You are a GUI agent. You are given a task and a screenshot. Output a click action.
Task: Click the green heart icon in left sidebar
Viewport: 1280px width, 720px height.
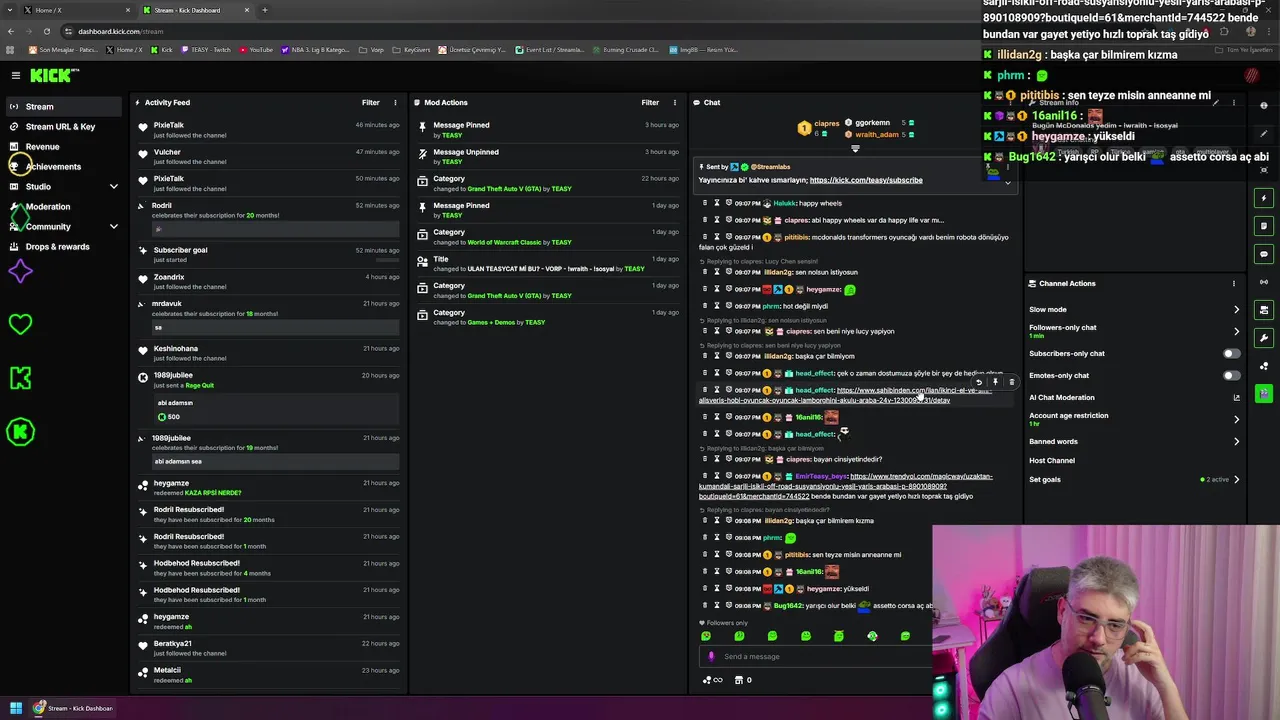click(x=20, y=324)
